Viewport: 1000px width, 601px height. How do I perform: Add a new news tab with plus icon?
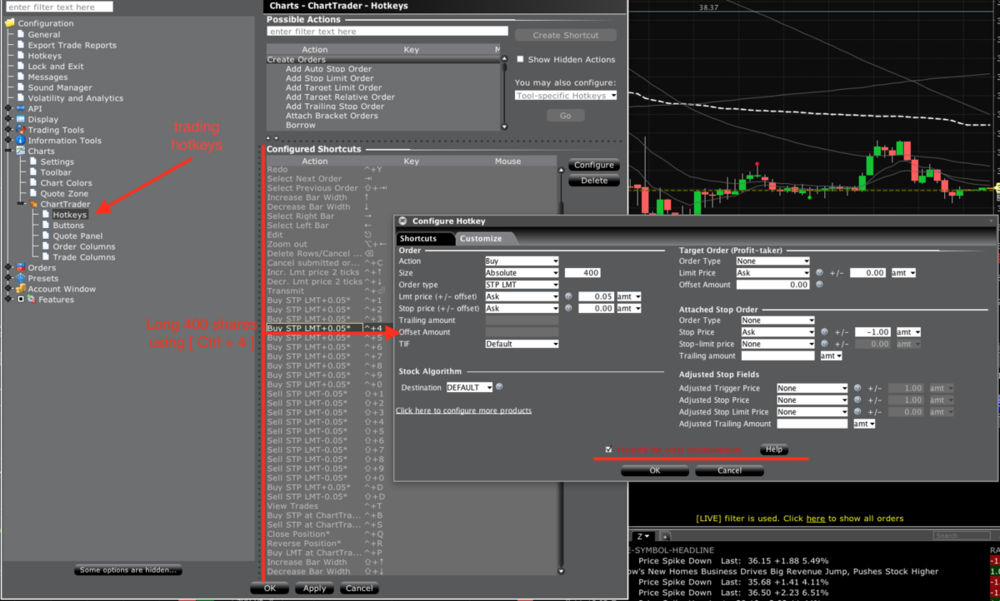[x=665, y=537]
